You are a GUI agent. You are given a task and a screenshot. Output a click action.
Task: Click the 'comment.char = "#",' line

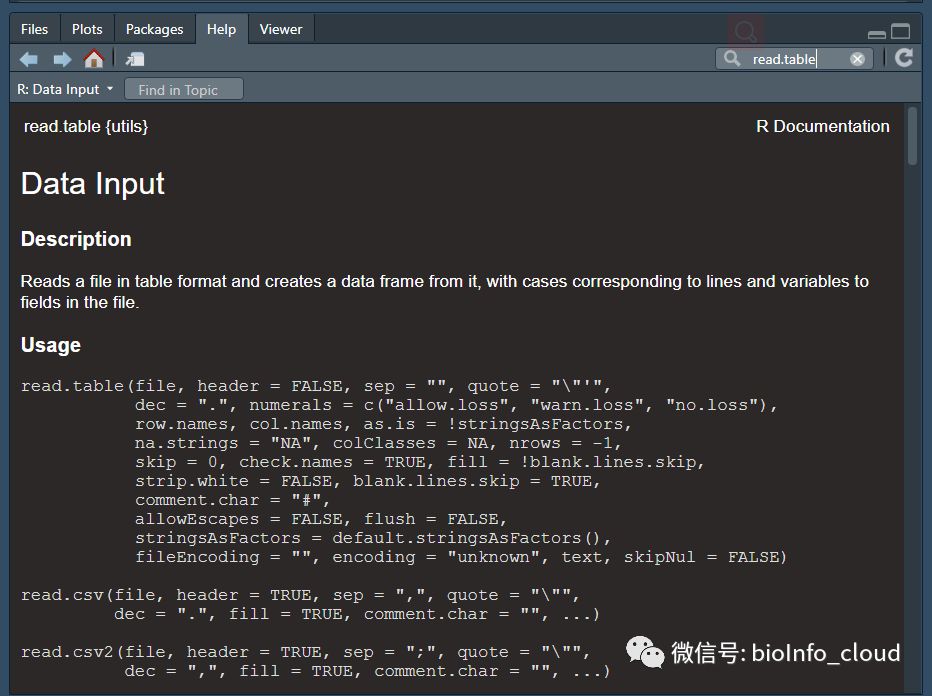pyautogui.click(x=232, y=500)
